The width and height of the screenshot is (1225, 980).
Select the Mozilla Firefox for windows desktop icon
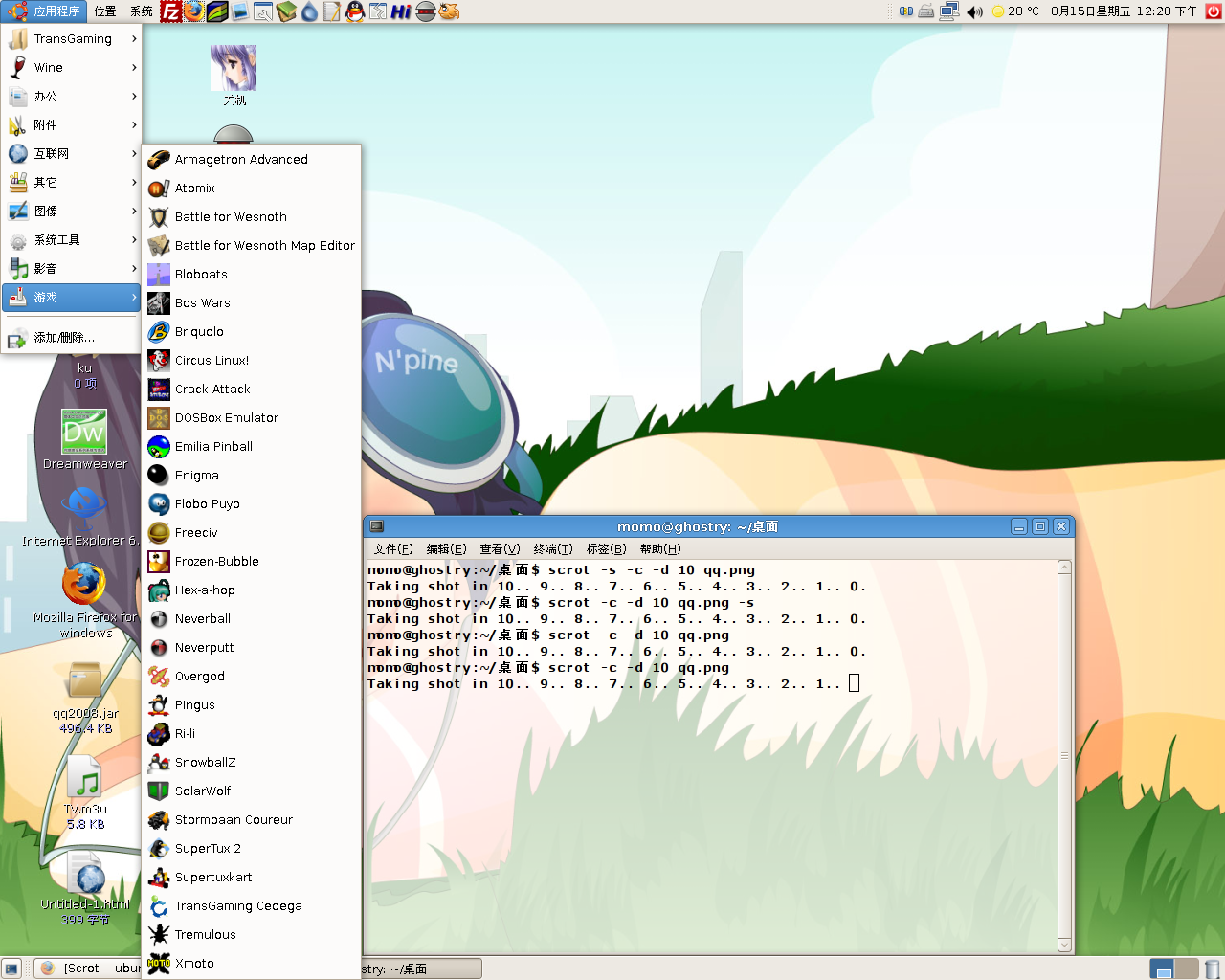(x=85, y=600)
